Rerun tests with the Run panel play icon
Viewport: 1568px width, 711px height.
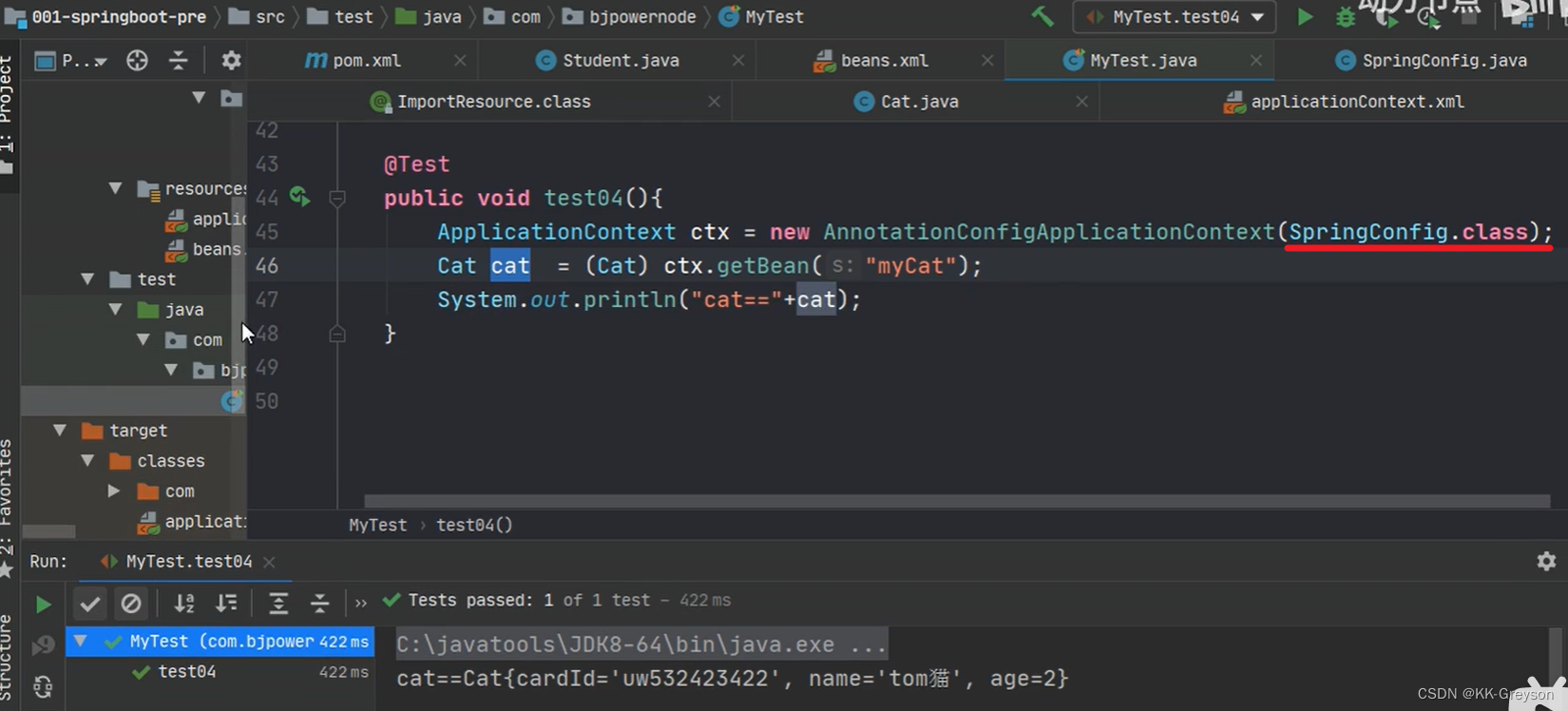pos(43,604)
